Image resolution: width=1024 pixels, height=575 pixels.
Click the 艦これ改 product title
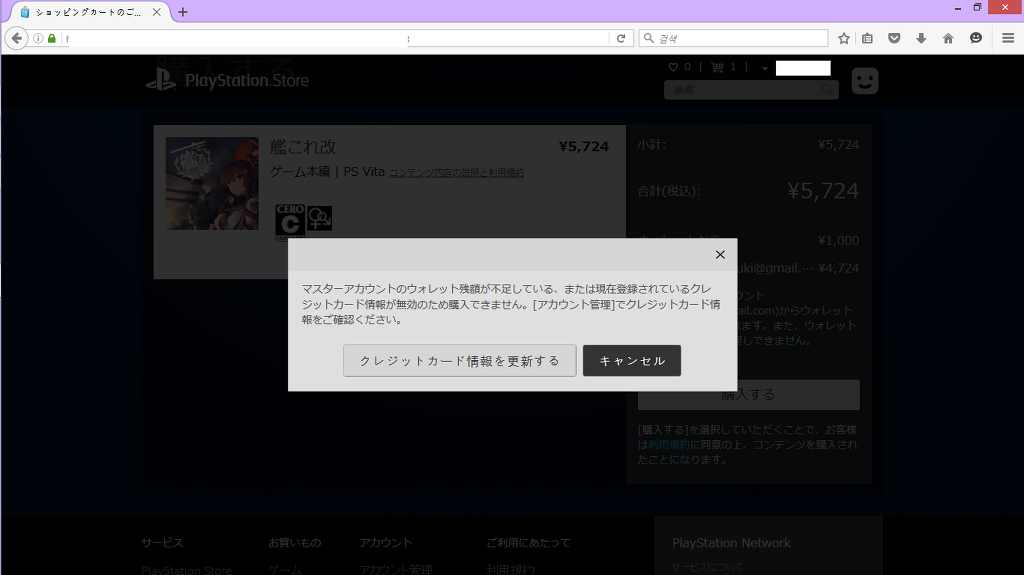303,147
